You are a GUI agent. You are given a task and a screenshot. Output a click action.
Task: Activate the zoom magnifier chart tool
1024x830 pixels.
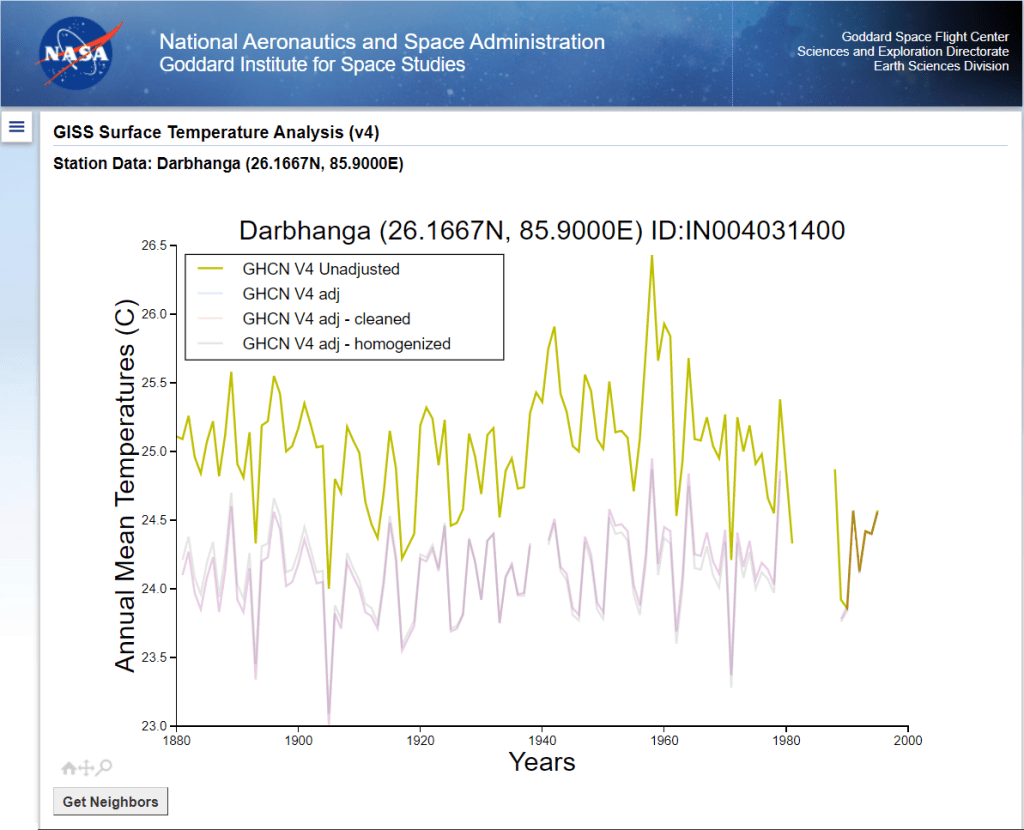click(104, 768)
